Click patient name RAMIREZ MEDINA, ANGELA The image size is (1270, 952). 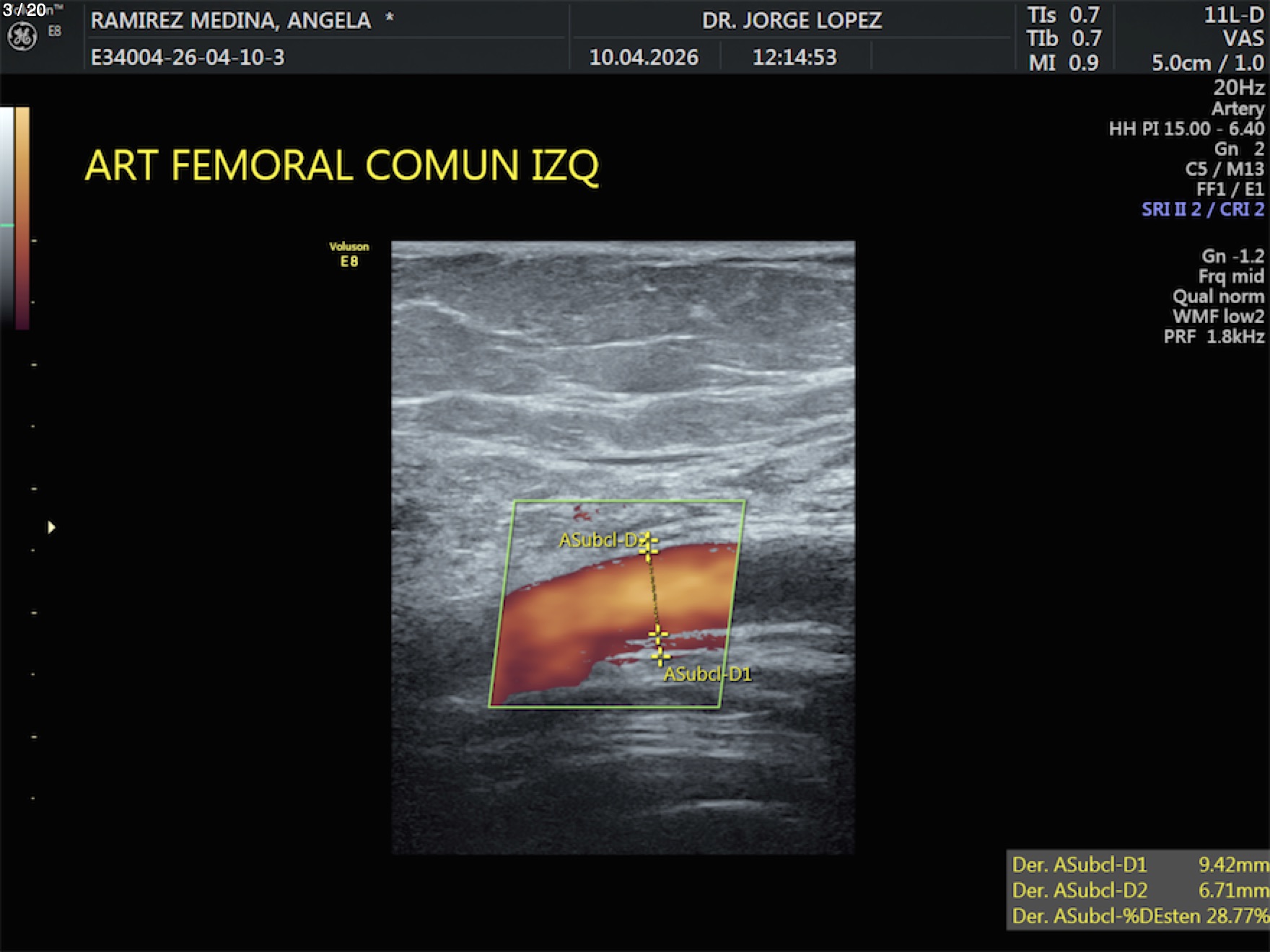pos(231,20)
